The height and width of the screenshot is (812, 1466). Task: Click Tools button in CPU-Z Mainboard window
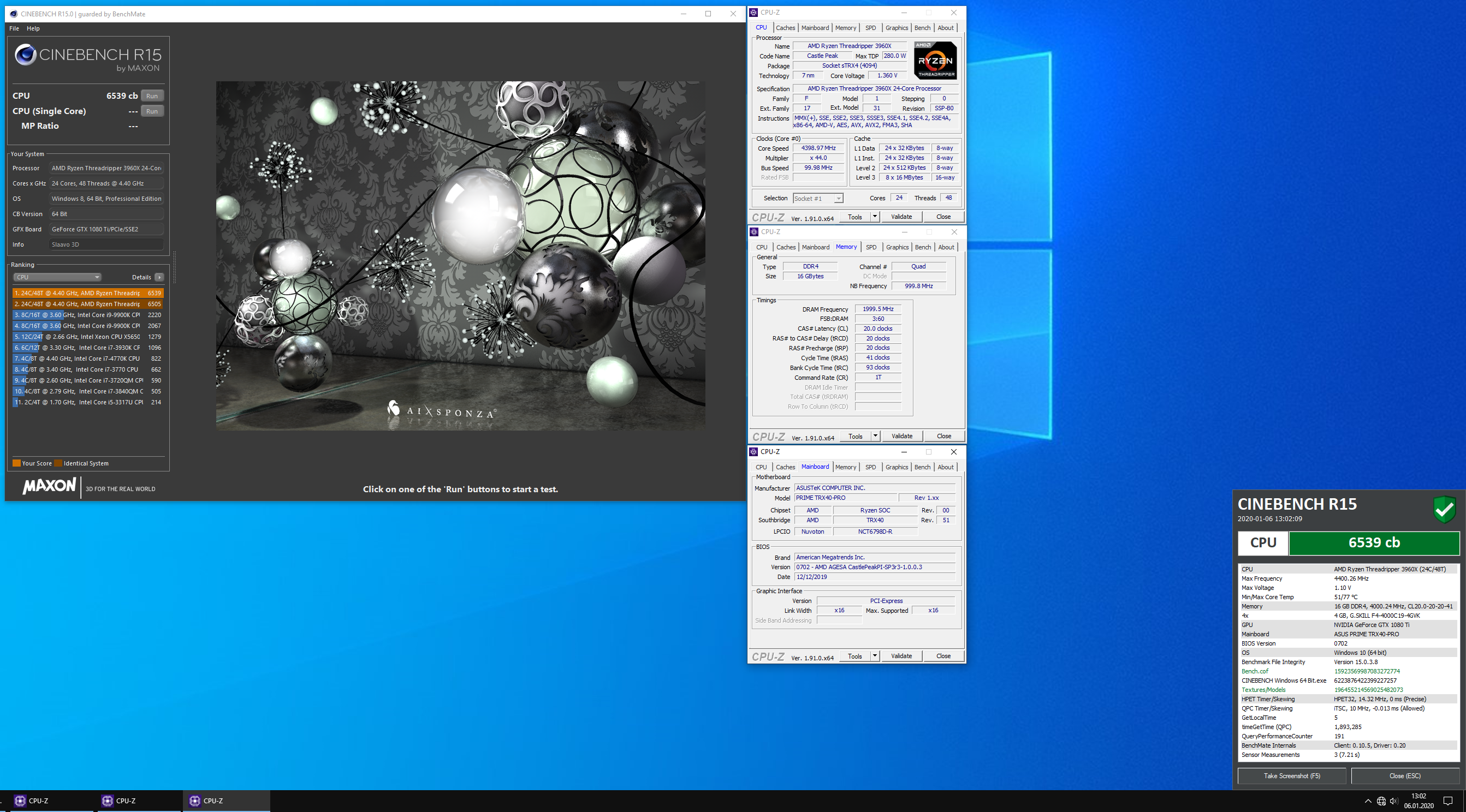point(854,656)
